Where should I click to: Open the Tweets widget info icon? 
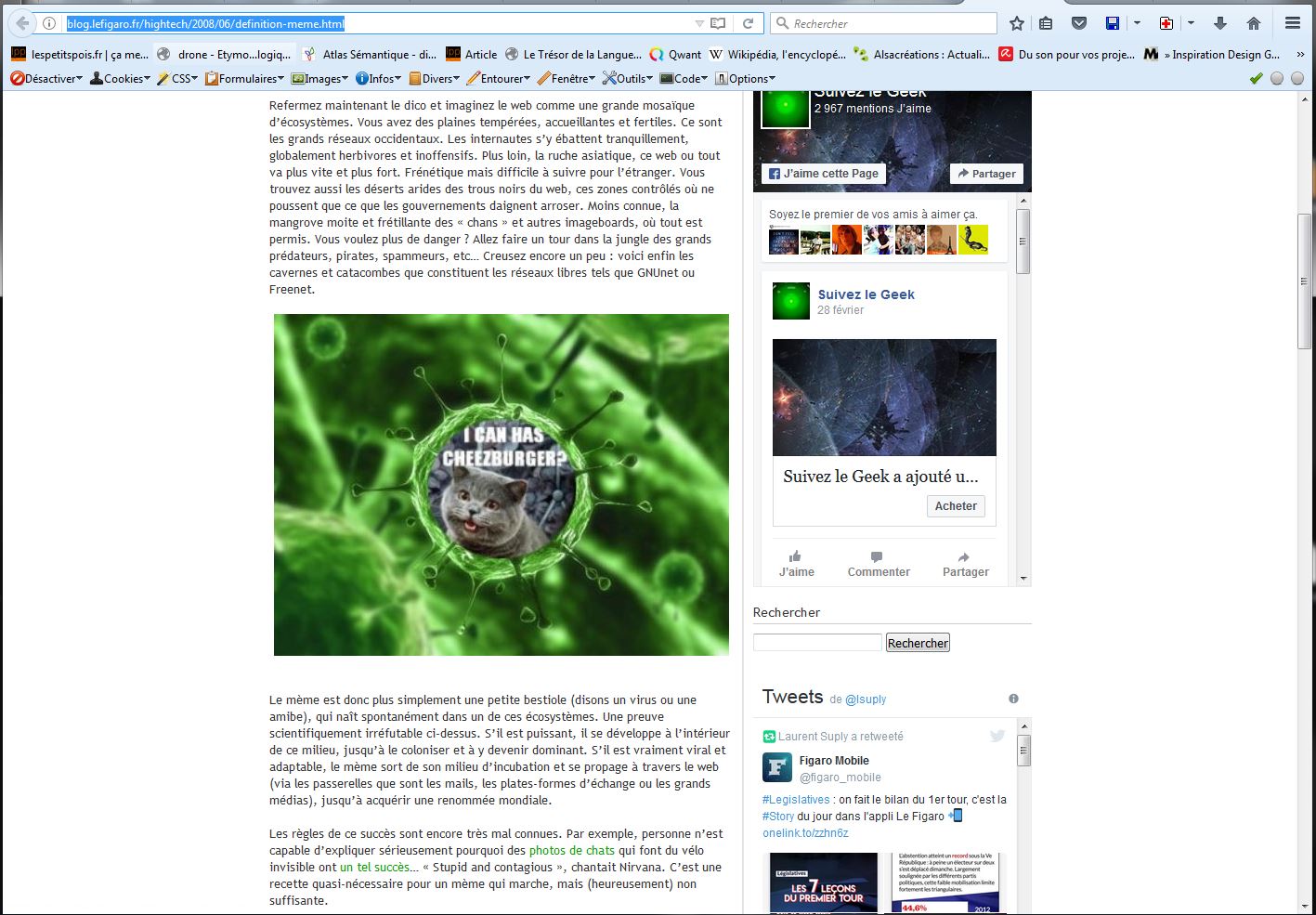point(1013,699)
